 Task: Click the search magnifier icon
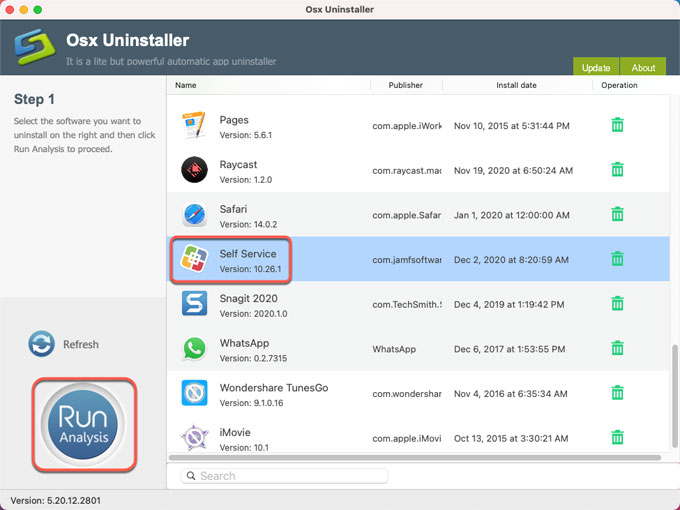[191, 476]
